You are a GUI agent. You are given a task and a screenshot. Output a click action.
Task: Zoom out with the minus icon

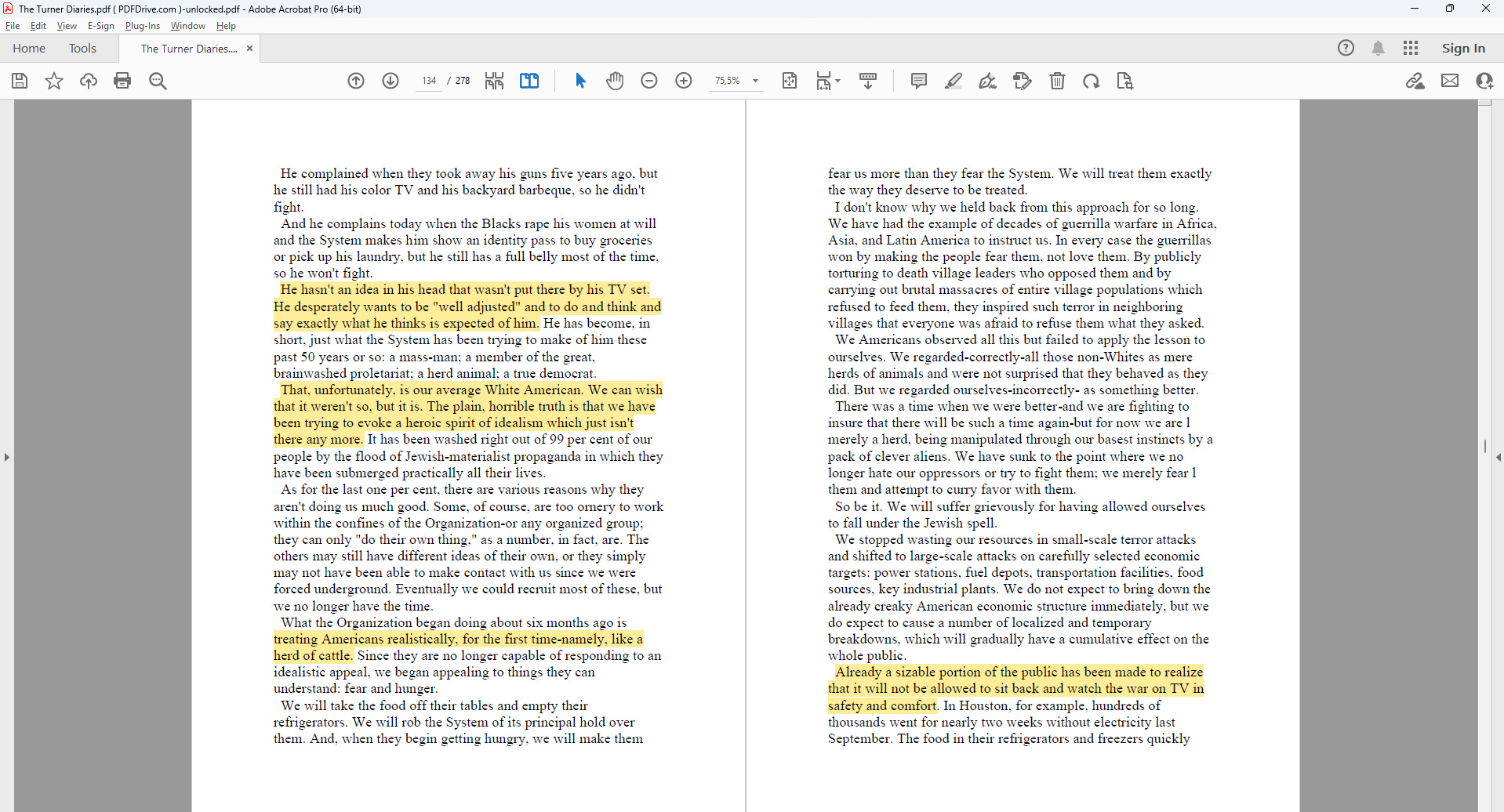[649, 81]
